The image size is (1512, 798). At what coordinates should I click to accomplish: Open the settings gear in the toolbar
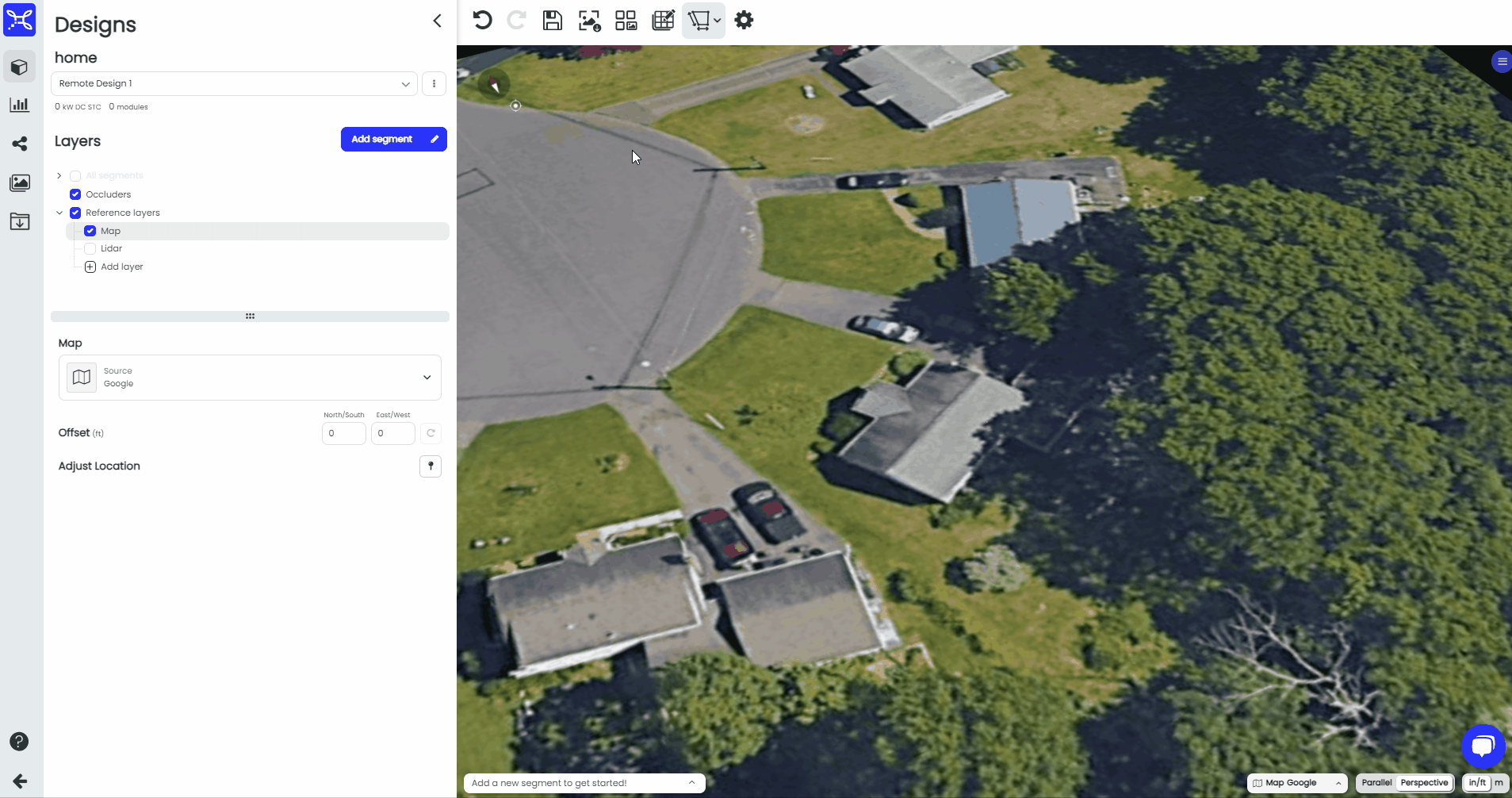point(744,21)
